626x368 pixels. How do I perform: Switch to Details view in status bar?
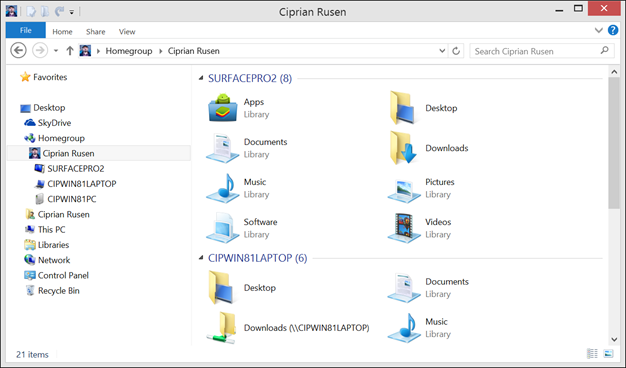(x=592, y=354)
